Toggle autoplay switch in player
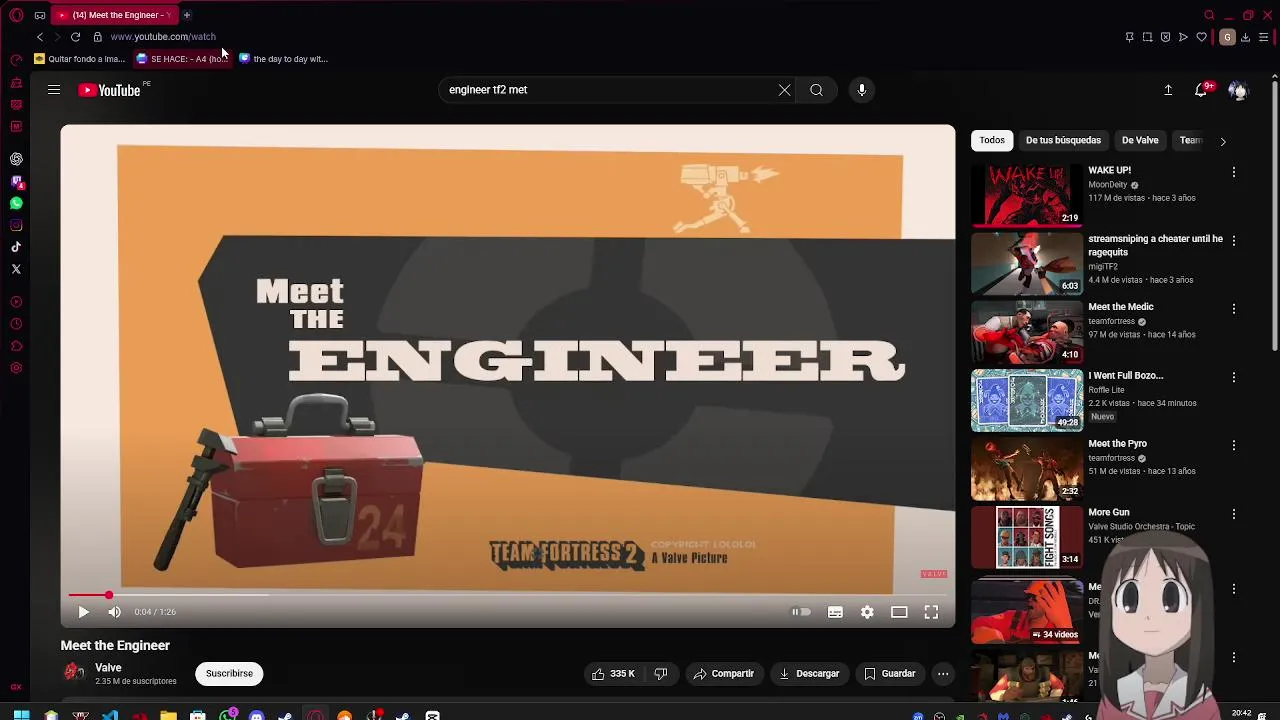The width and height of the screenshot is (1280, 720). (801, 612)
